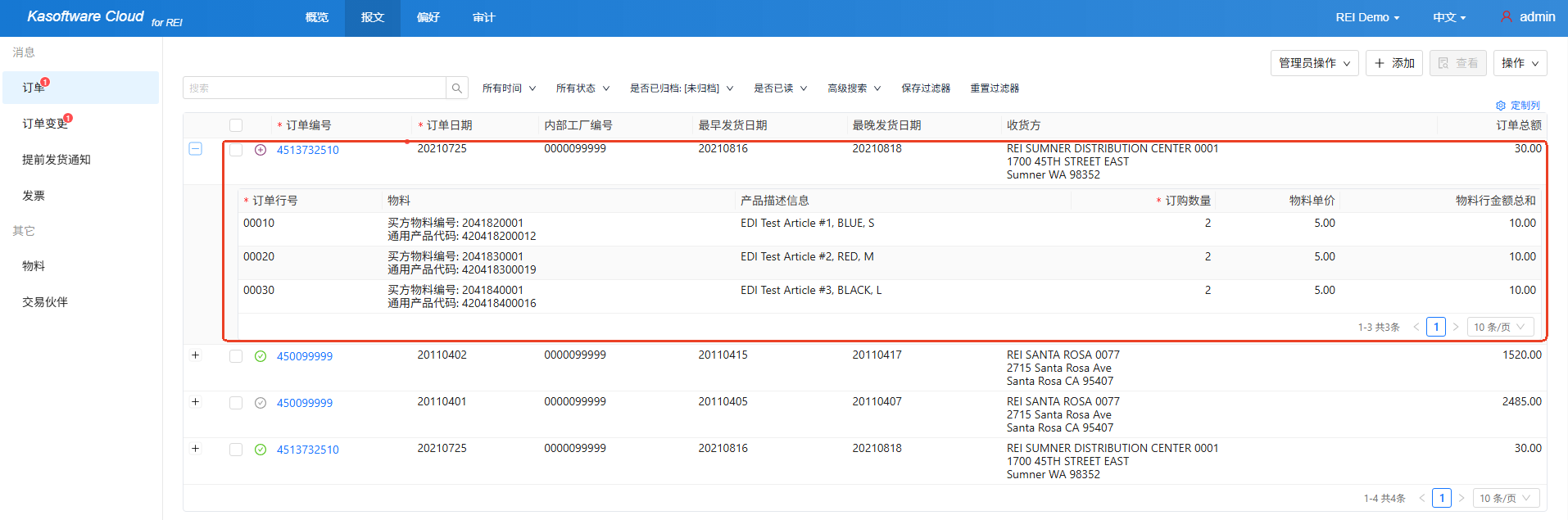1568x520 pixels.
Task: Check the box for order dated 20110402
Action: (x=236, y=356)
